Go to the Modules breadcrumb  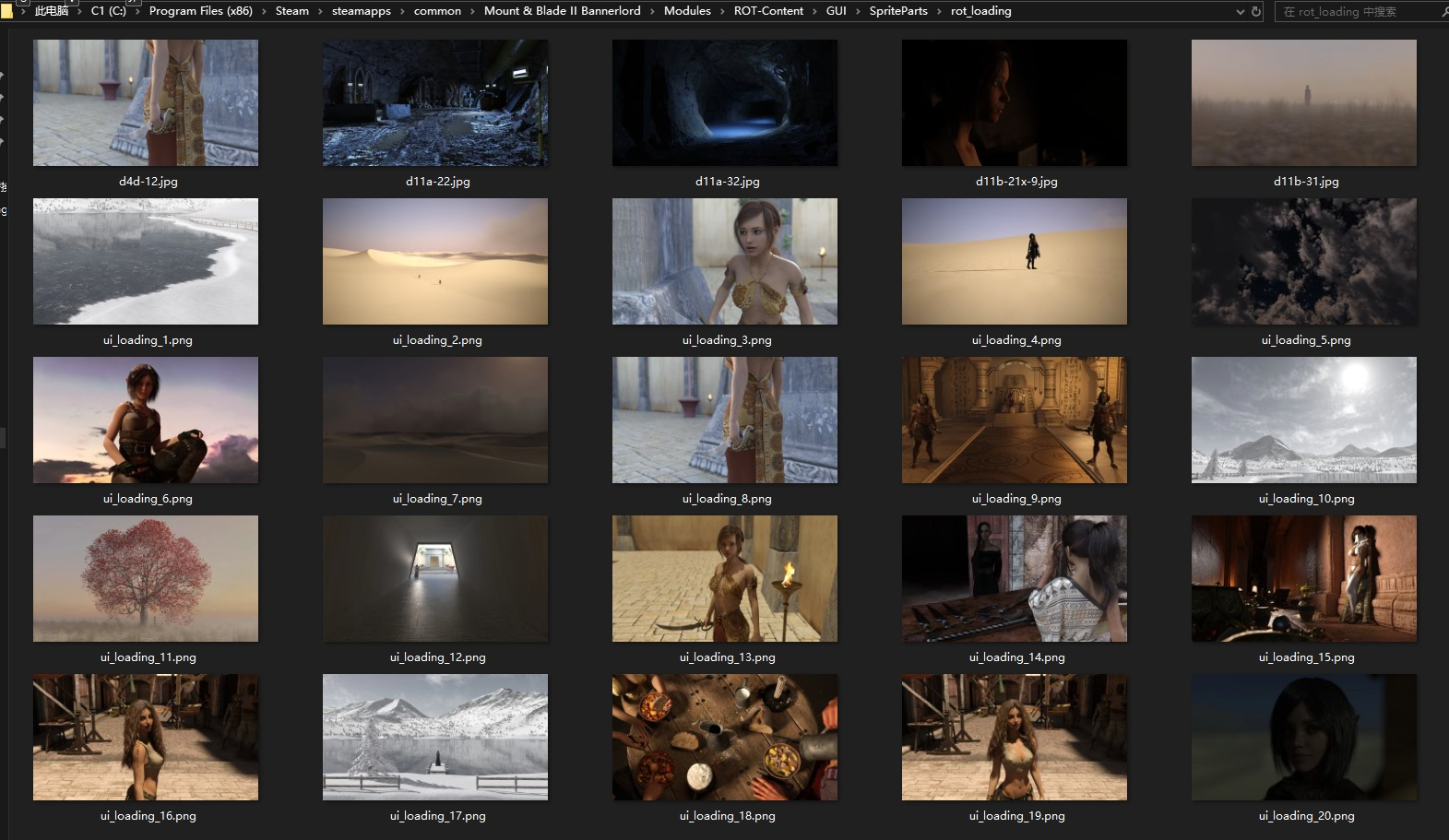click(687, 11)
